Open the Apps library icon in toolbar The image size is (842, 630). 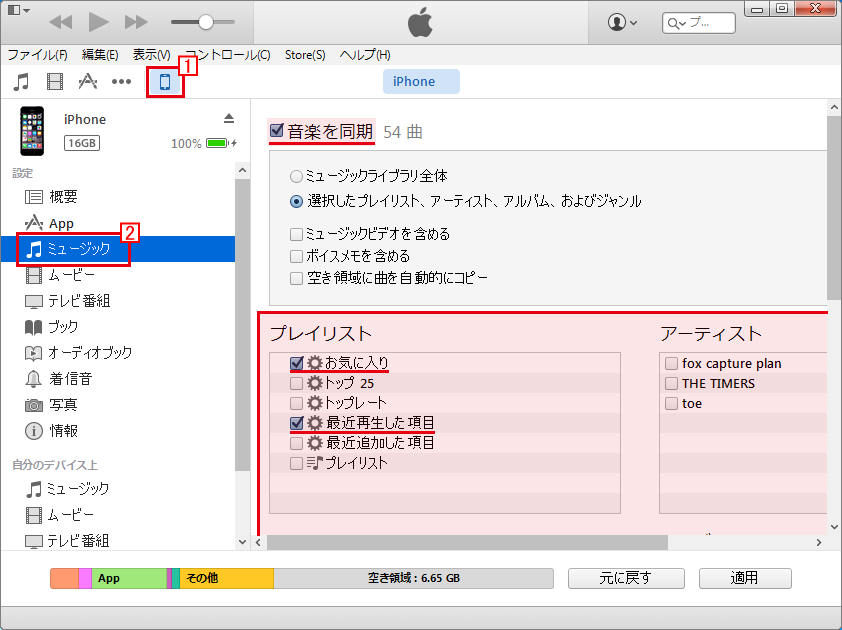tap(88, 82)
